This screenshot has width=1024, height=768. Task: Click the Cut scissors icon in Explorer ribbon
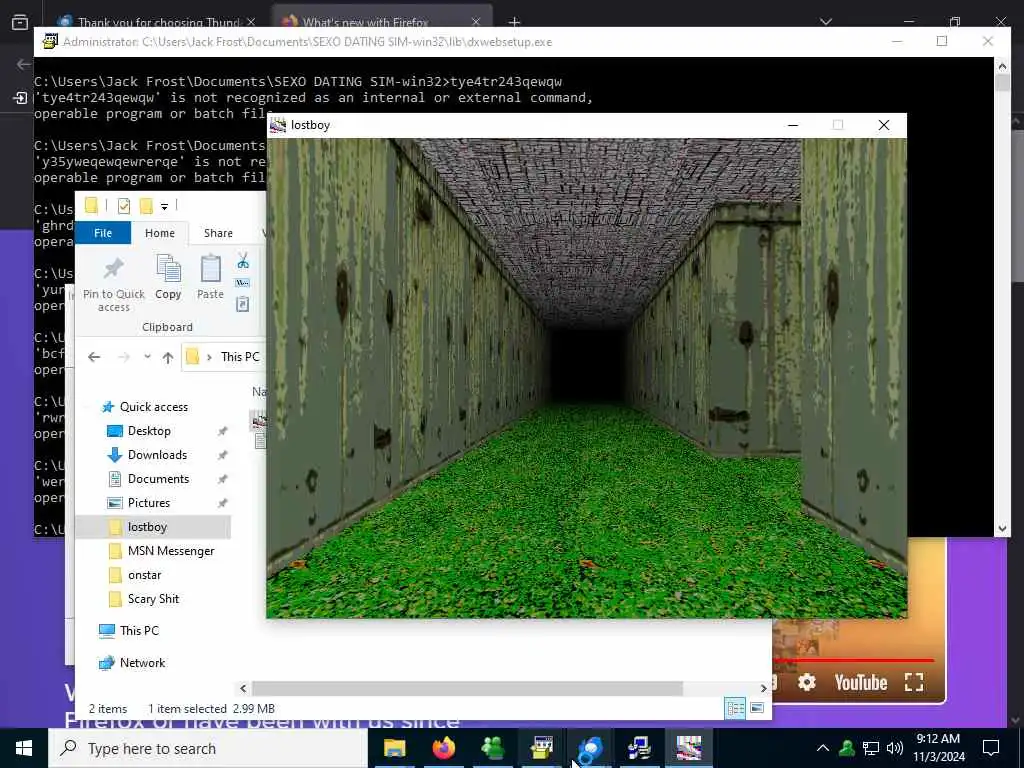(x=243, y=261)
